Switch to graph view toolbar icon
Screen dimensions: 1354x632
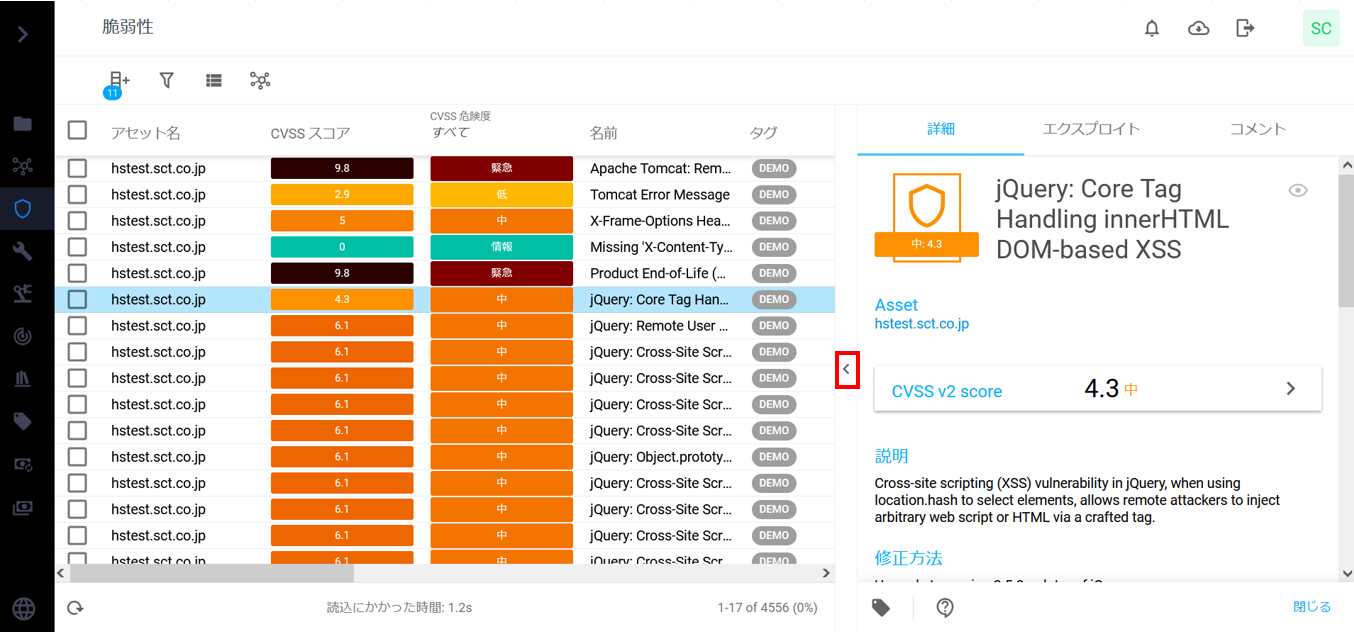click(x=260, y=80)
